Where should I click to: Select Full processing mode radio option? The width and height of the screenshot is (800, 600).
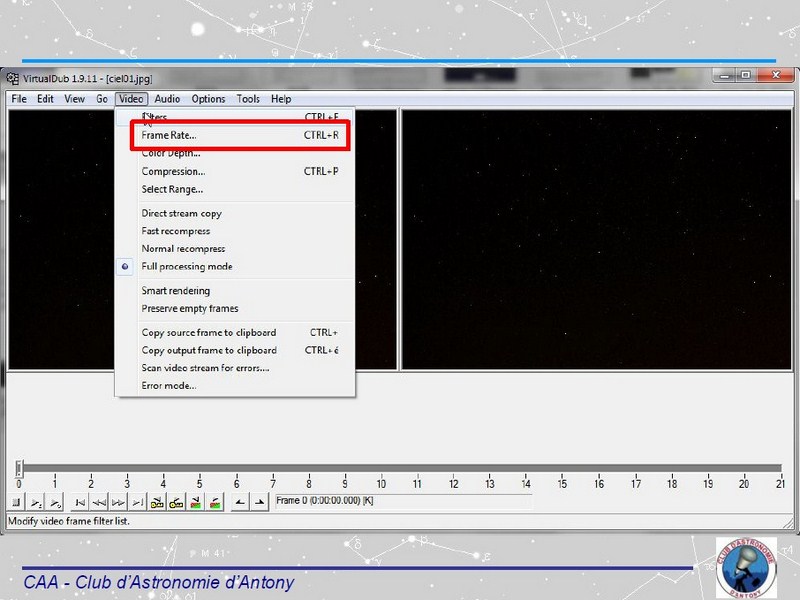tap(186, 267)
